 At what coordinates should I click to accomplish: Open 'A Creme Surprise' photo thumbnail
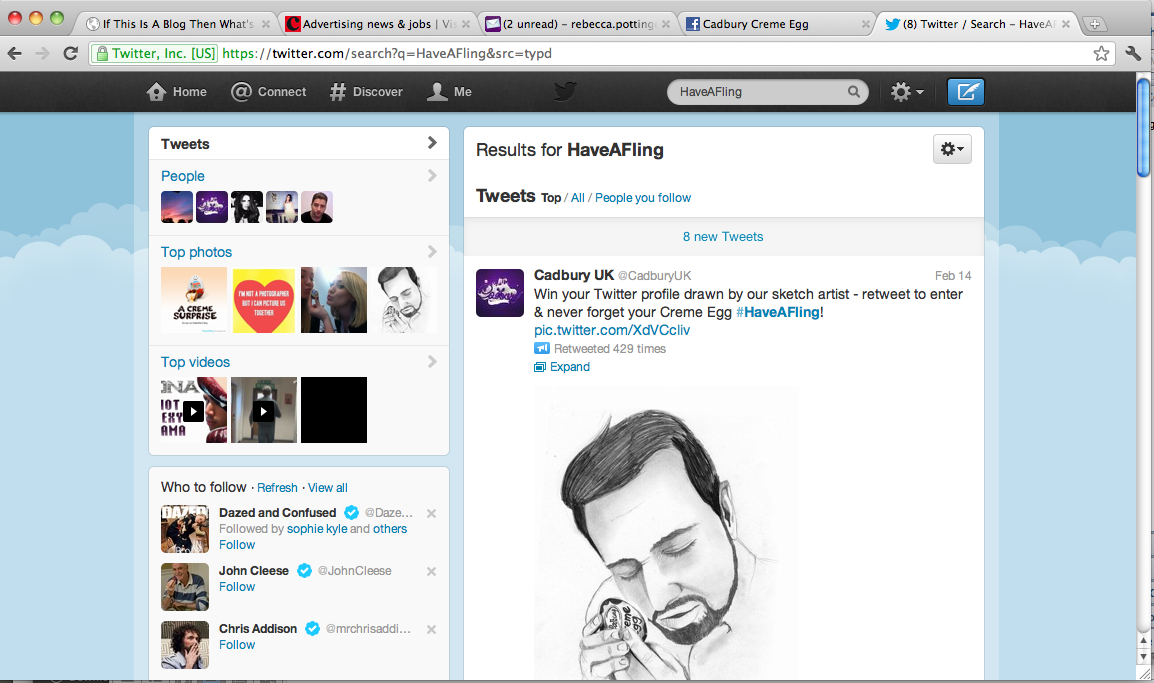194,300
